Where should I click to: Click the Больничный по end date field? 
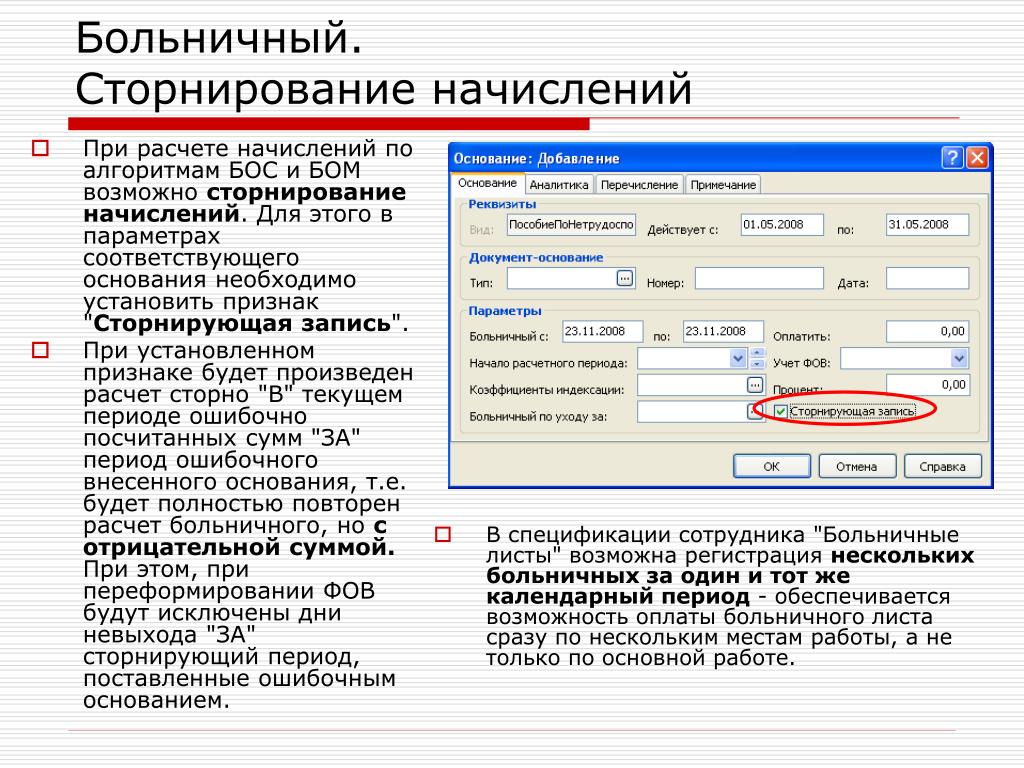(x=724, y=332)
